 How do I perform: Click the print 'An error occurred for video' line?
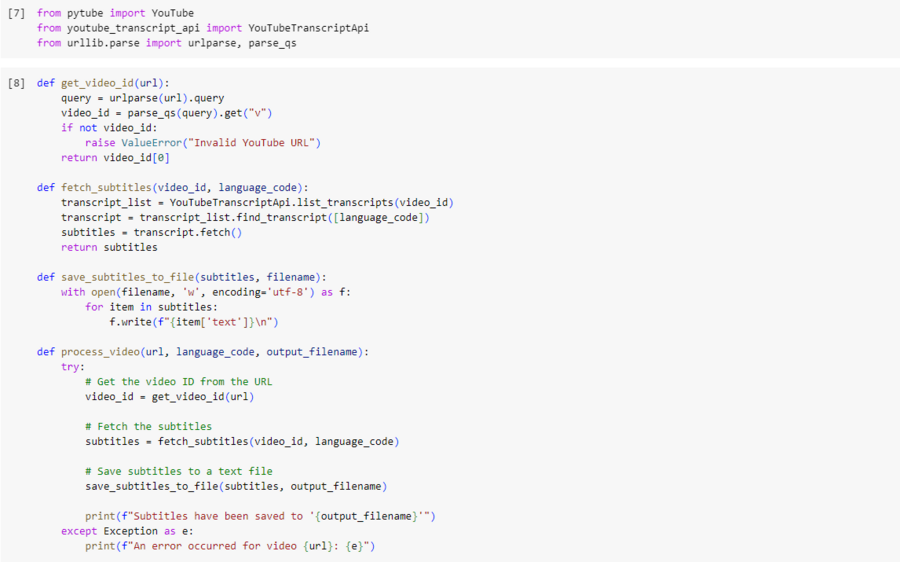[x=230, y=546]
